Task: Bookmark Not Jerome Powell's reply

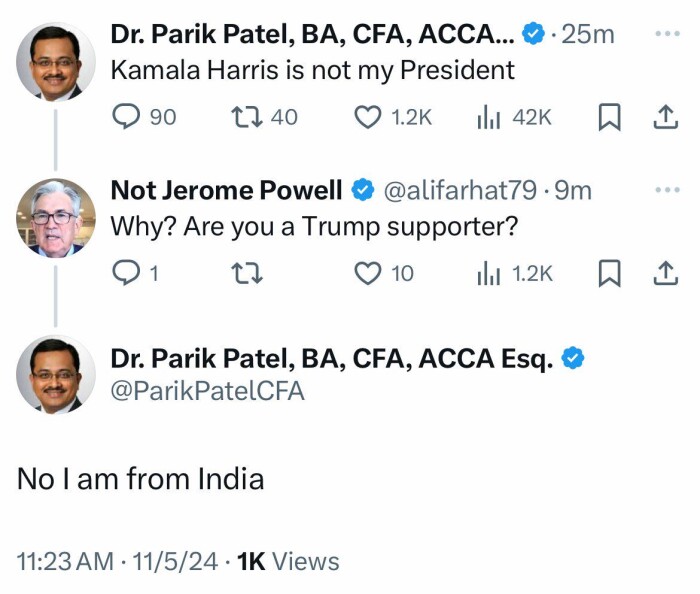Action: point(609,272)
